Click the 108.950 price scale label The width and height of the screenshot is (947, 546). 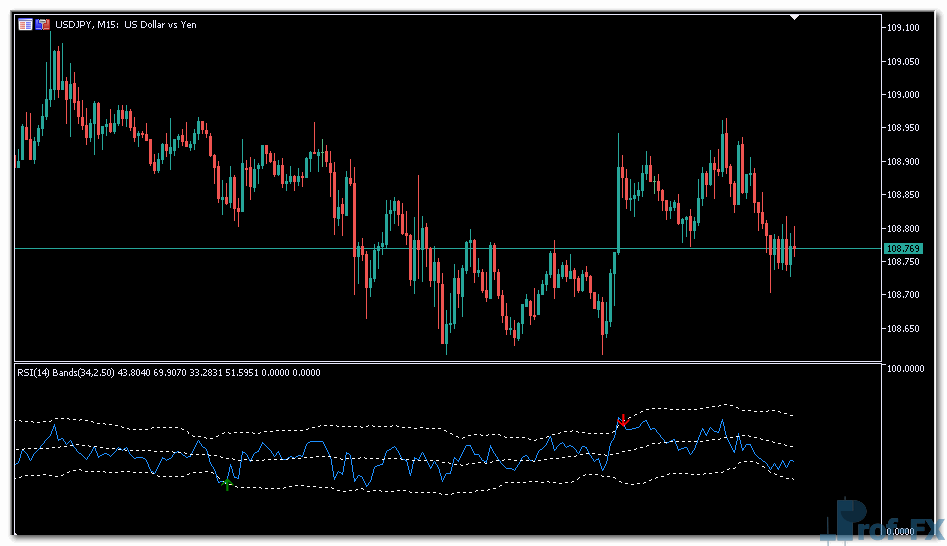click(903, 128)
